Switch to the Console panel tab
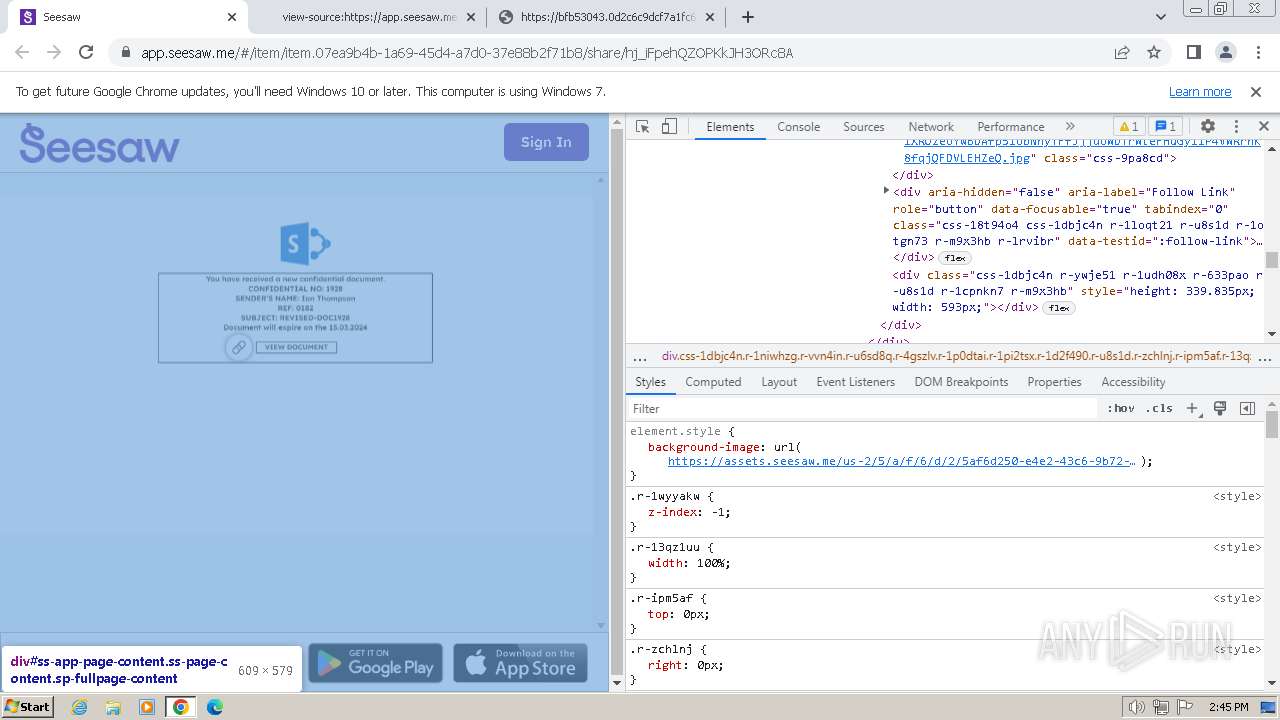 799,127
